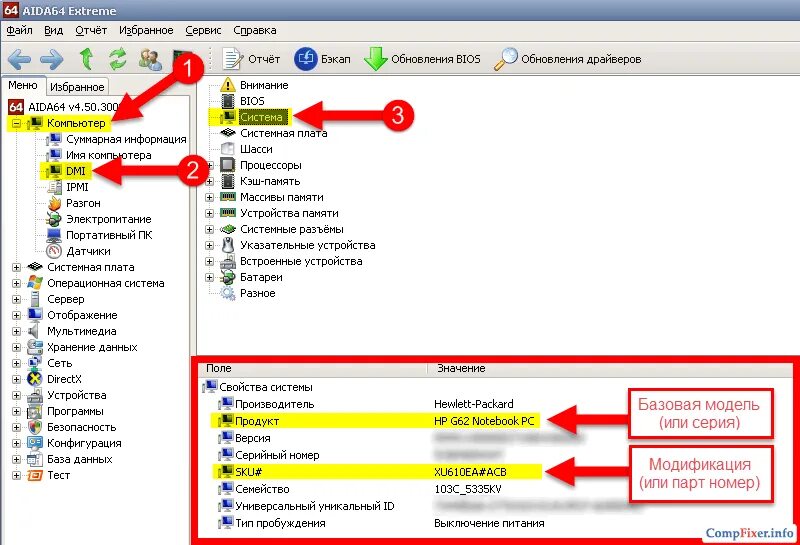Open the Избранное menu in menu bar
This screenshot has height=545, width=800.
click(146, 31)
